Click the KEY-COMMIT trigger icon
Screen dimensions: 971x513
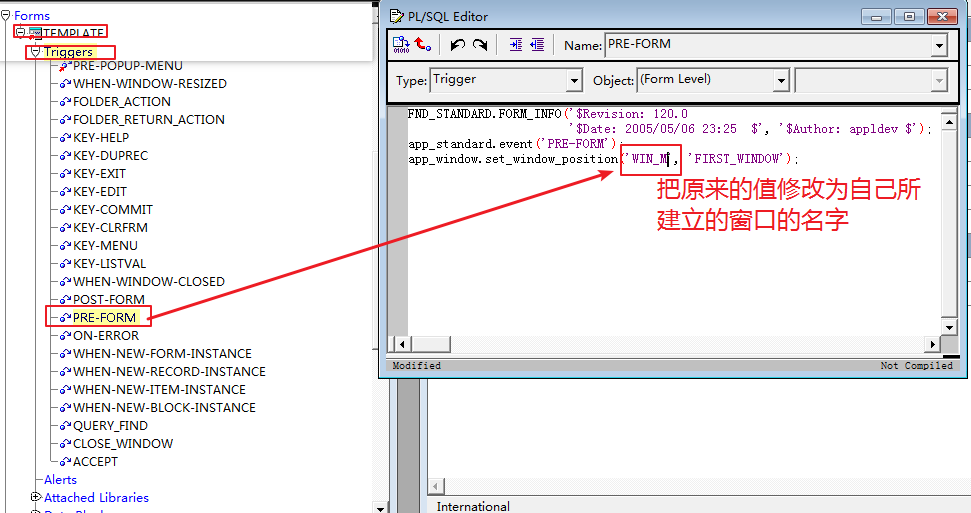click(x=65, y=209)
